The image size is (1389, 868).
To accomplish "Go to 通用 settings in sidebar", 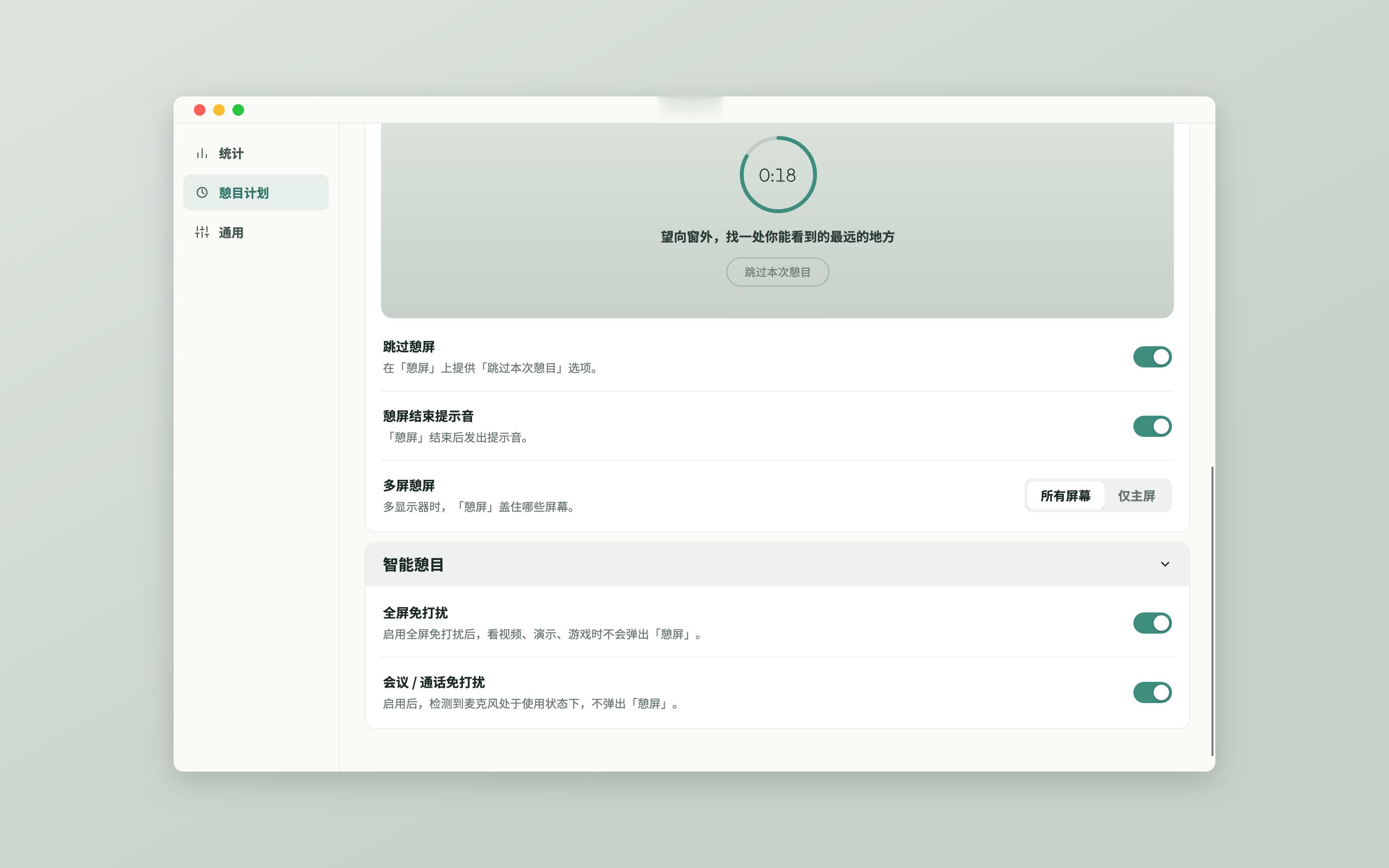I will [256, 232].
